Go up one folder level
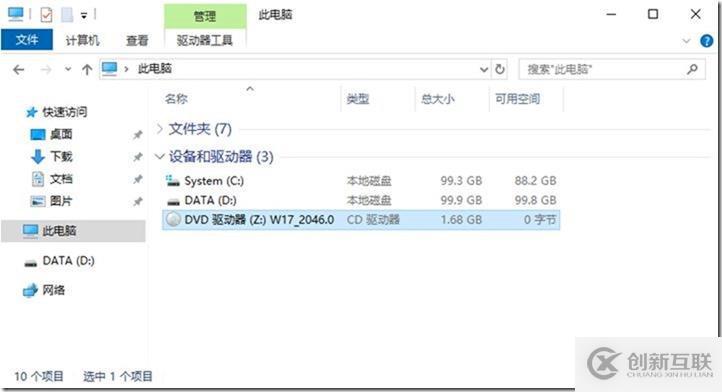The width and height of the screenshot is (722, 392). coord(87,70)
